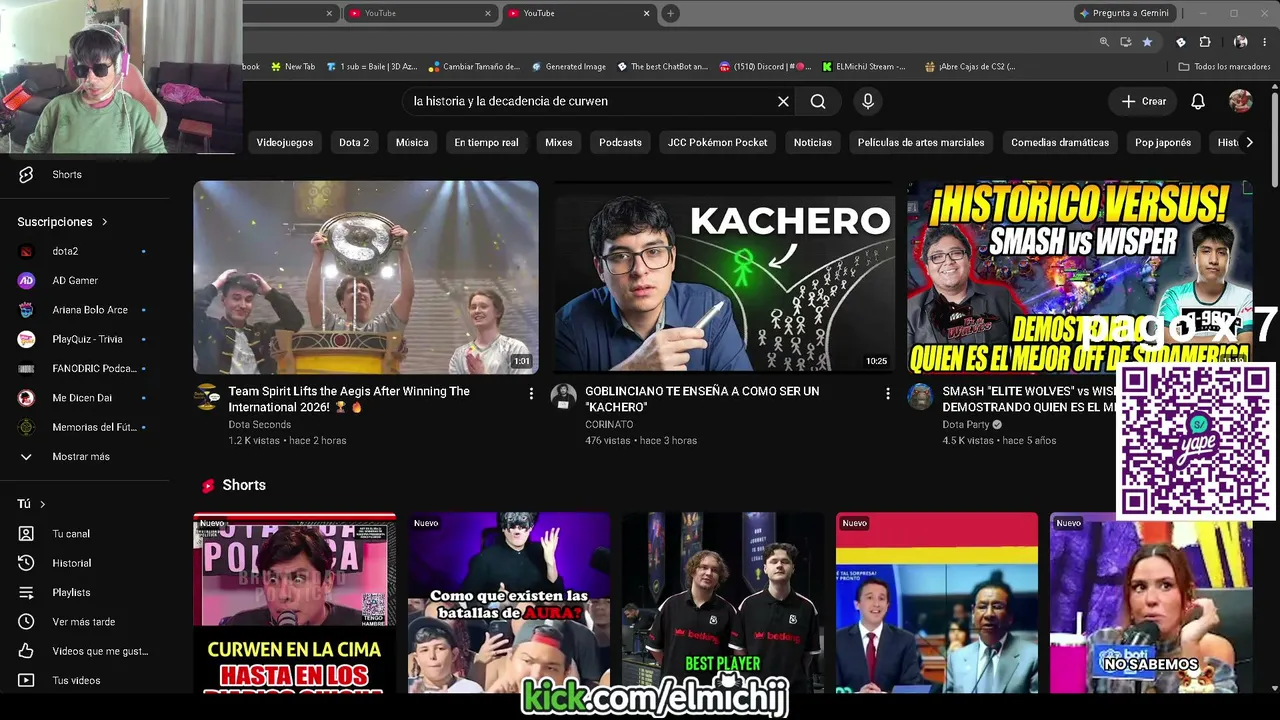Filter by Comedias dramáticas chip

[x=1060, y=142]
